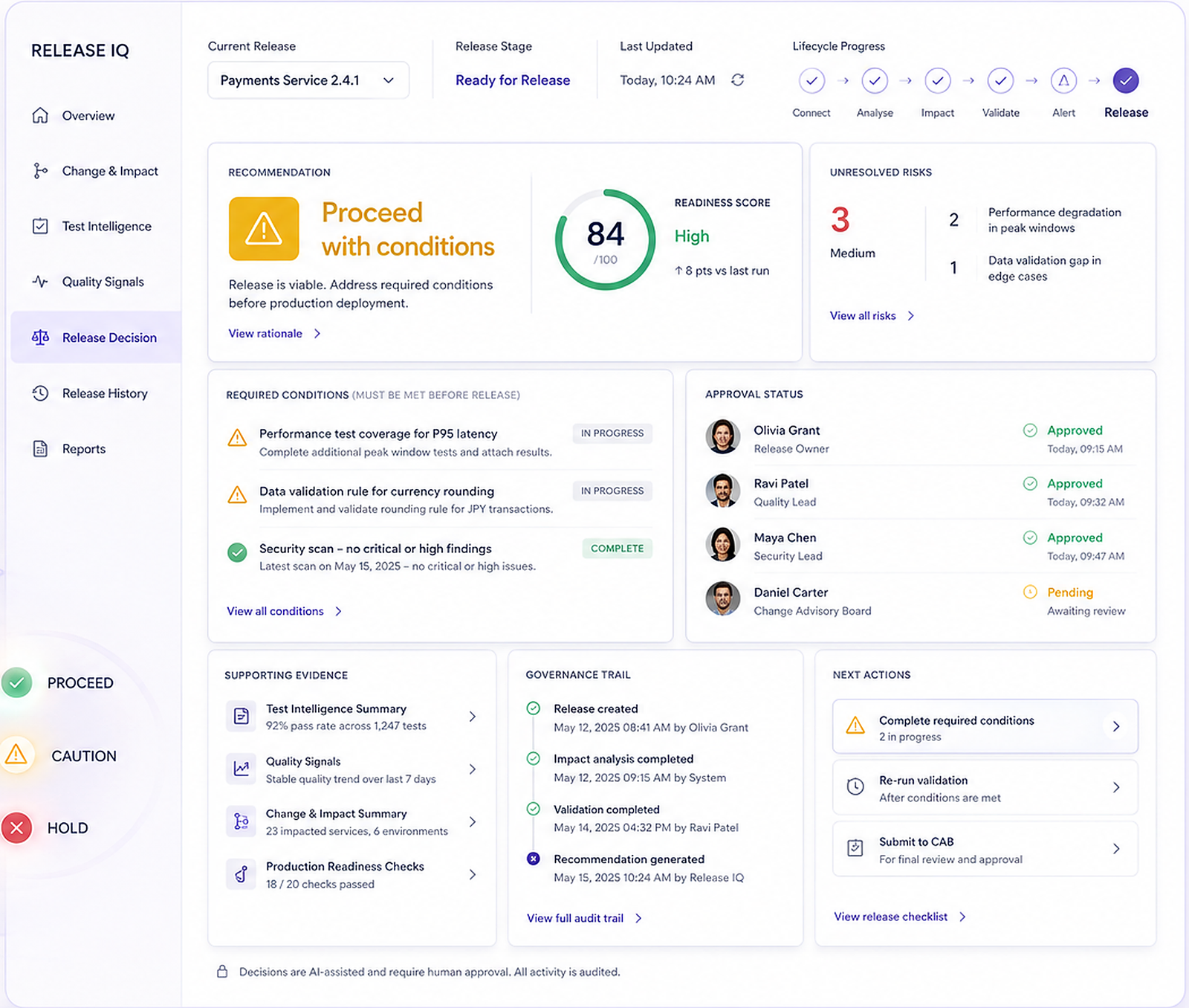Click the clipboard icon on Submit to CAB
1189x1008 pixels.
[x=855, y=848]
